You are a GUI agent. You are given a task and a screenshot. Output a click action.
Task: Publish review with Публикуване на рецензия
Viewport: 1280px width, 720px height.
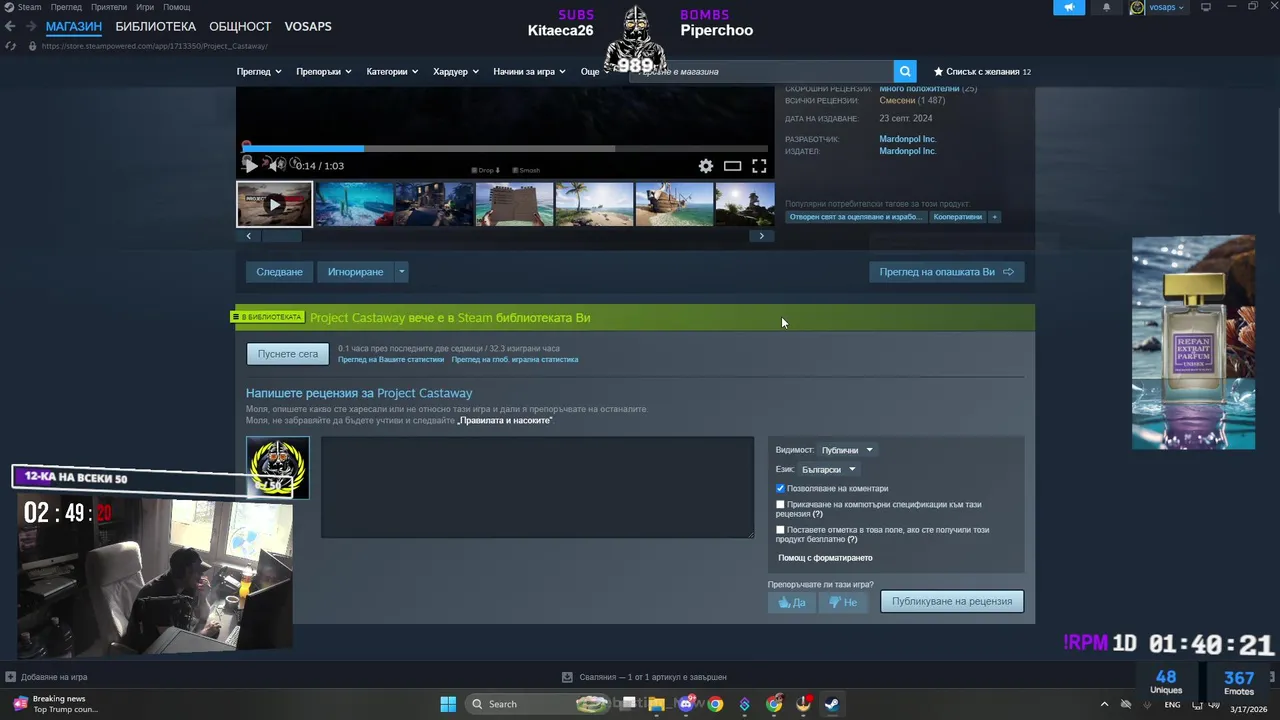click(952, 602)
